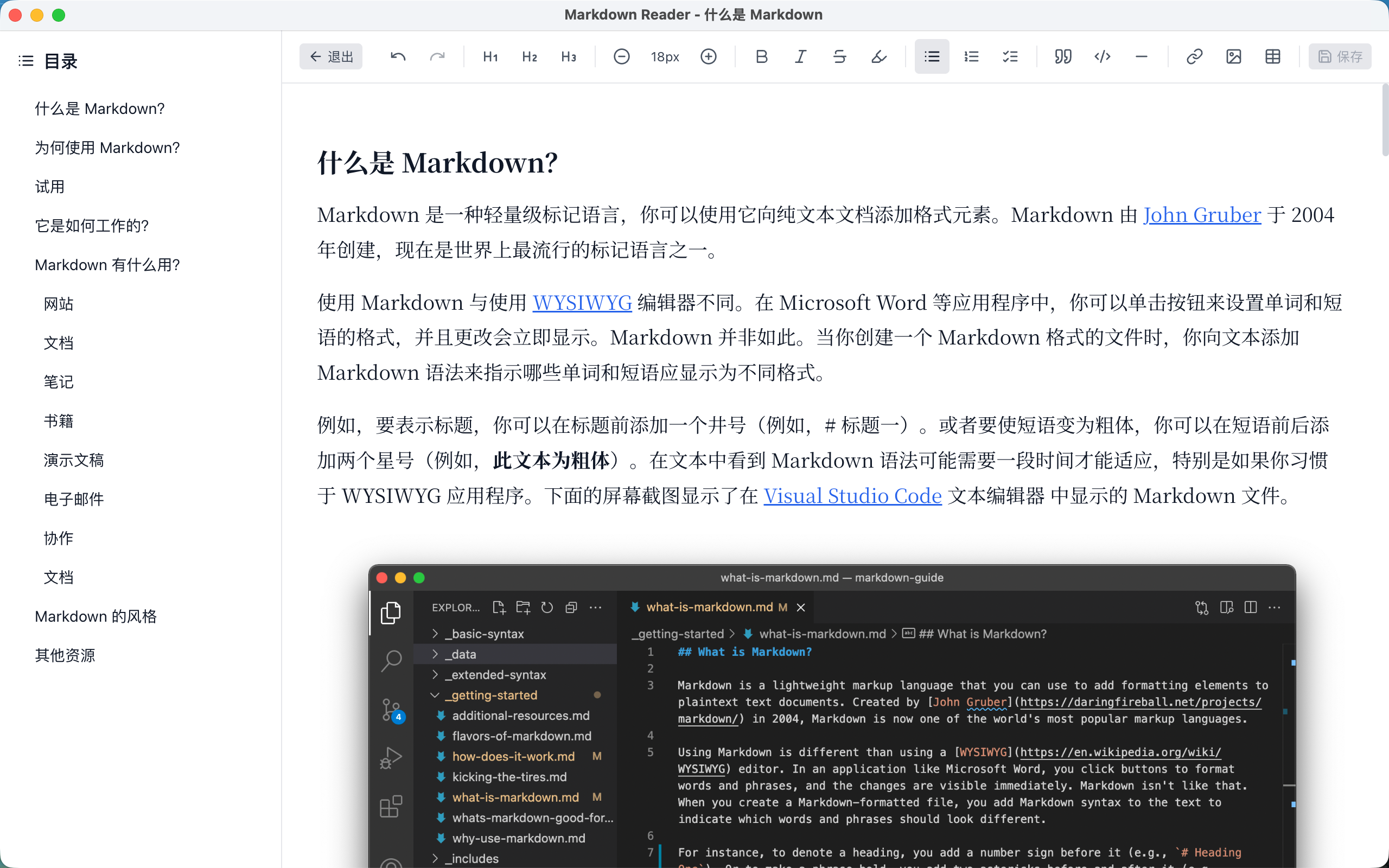Insert a blockquote
Image resolution: width=1389 pixels, height=868 pixels.
point(1062,56)
